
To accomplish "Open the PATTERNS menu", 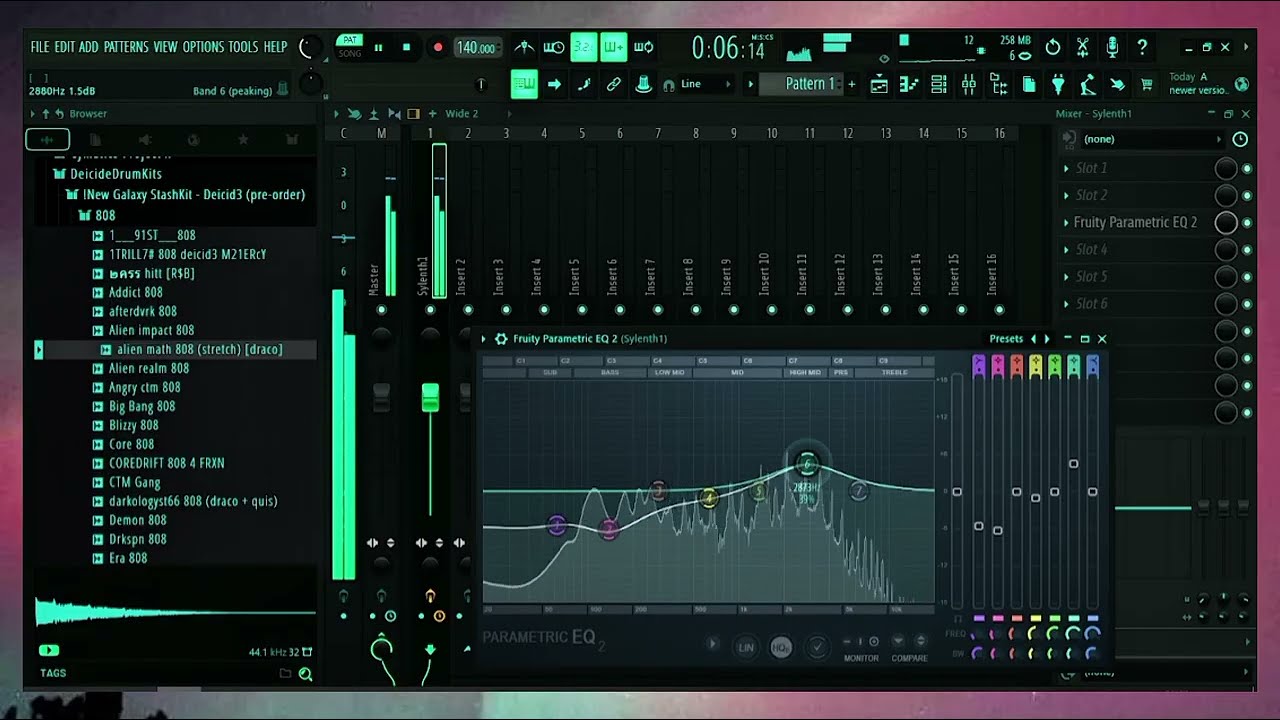I will 126,47.
